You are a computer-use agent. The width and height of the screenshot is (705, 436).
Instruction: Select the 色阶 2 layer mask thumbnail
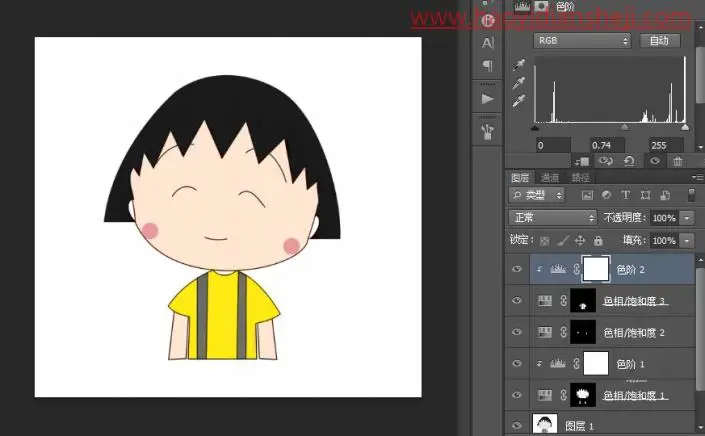596,269
